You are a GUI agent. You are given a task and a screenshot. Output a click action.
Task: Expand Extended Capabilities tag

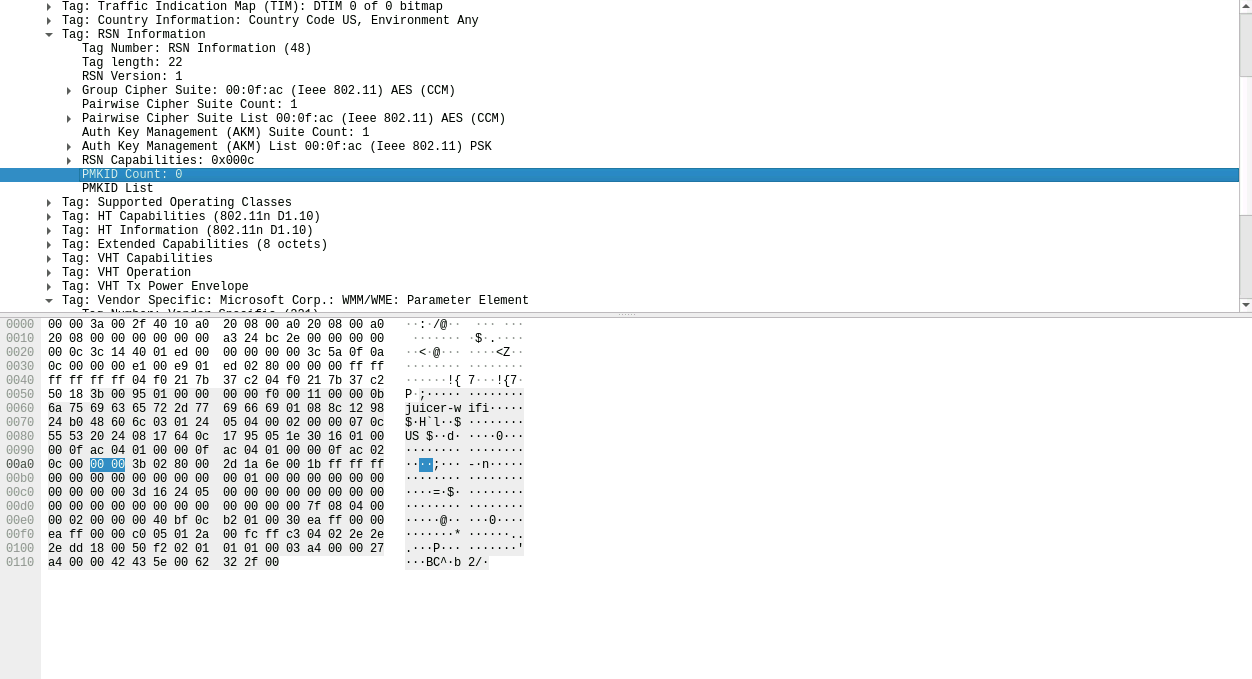click(49, 244)
